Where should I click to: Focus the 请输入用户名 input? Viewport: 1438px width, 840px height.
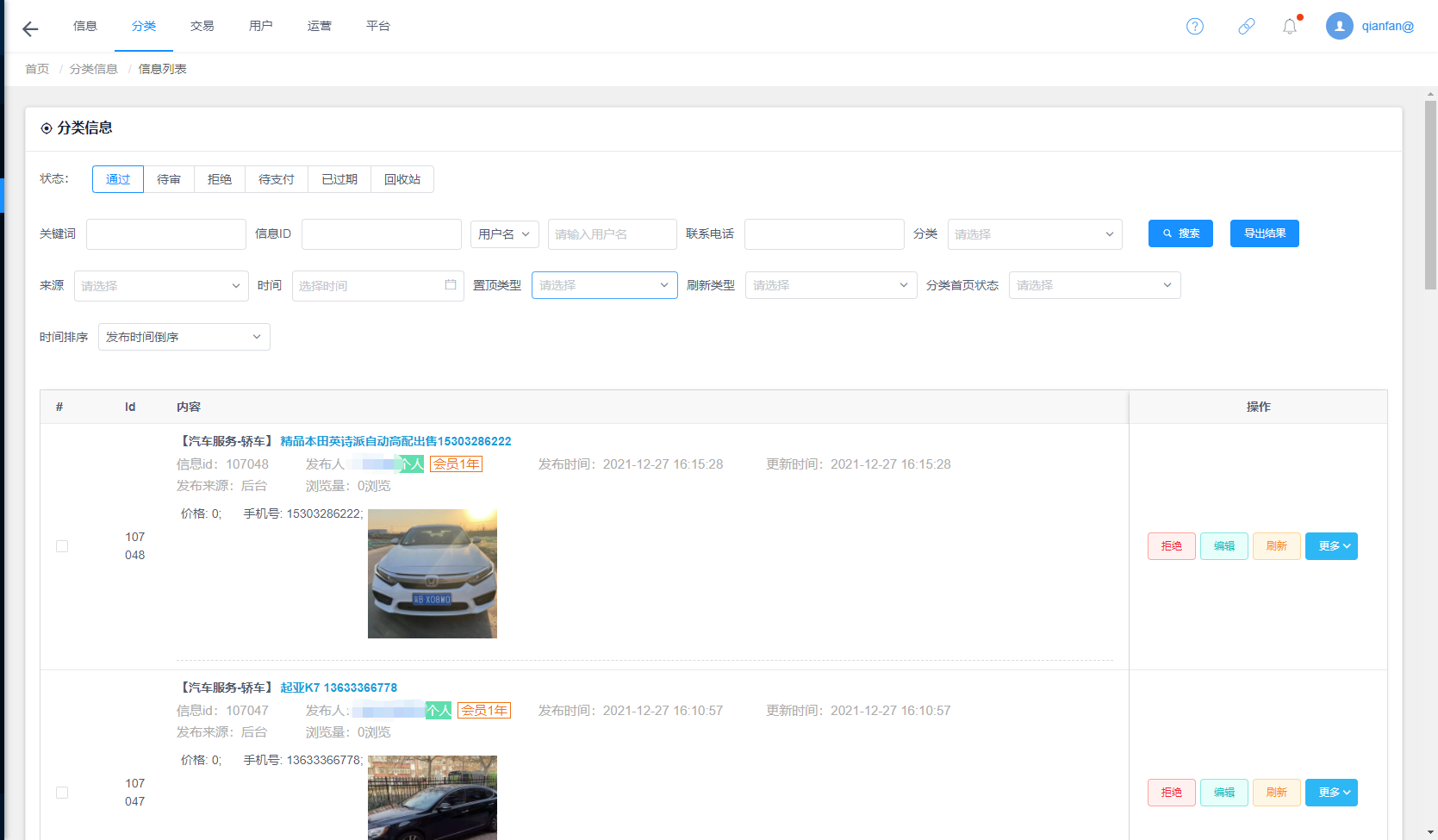click(613, 234)
